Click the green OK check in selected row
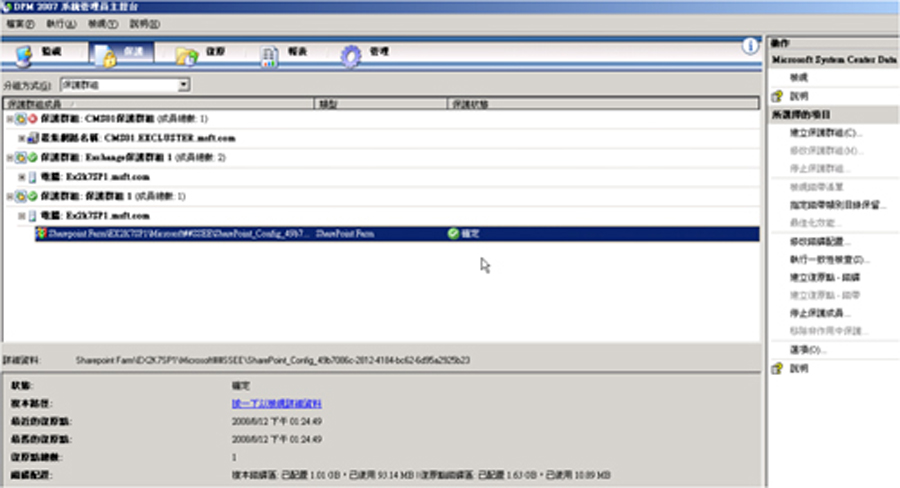900x488 pixels. coord(453,233)
